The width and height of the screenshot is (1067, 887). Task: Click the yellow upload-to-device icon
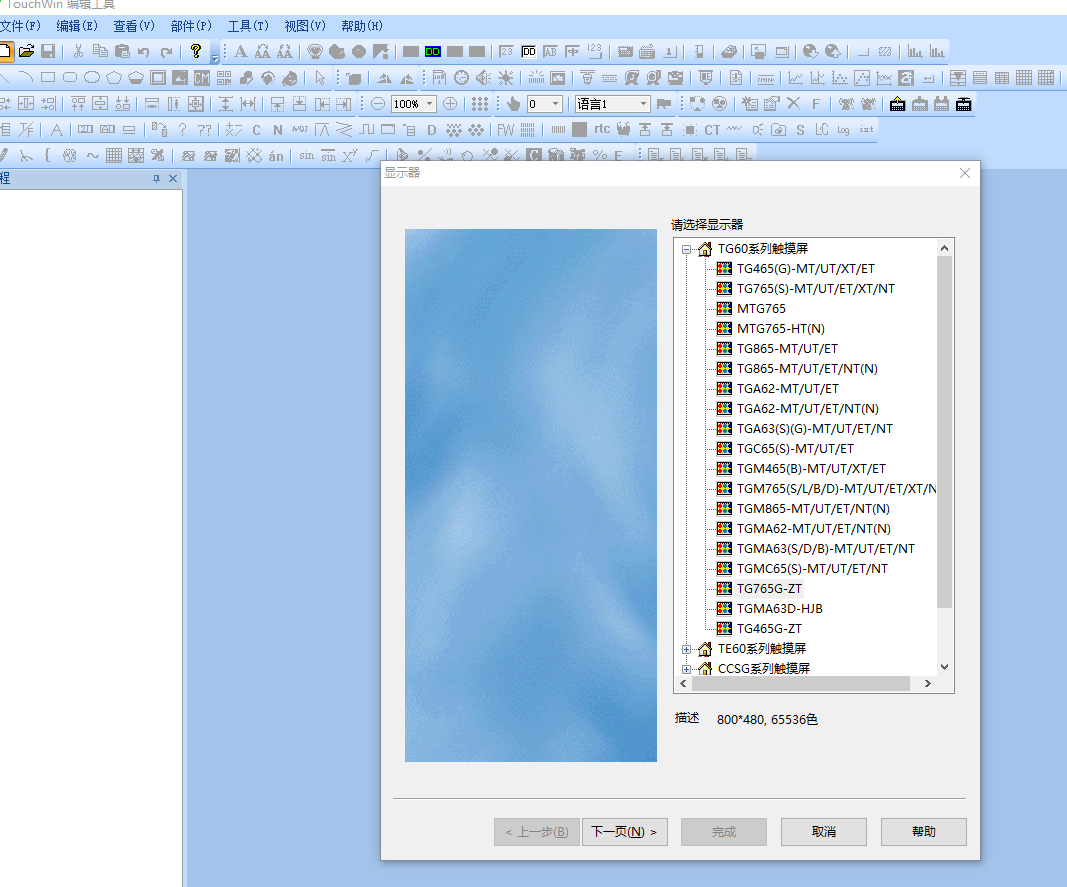point(898,104)
